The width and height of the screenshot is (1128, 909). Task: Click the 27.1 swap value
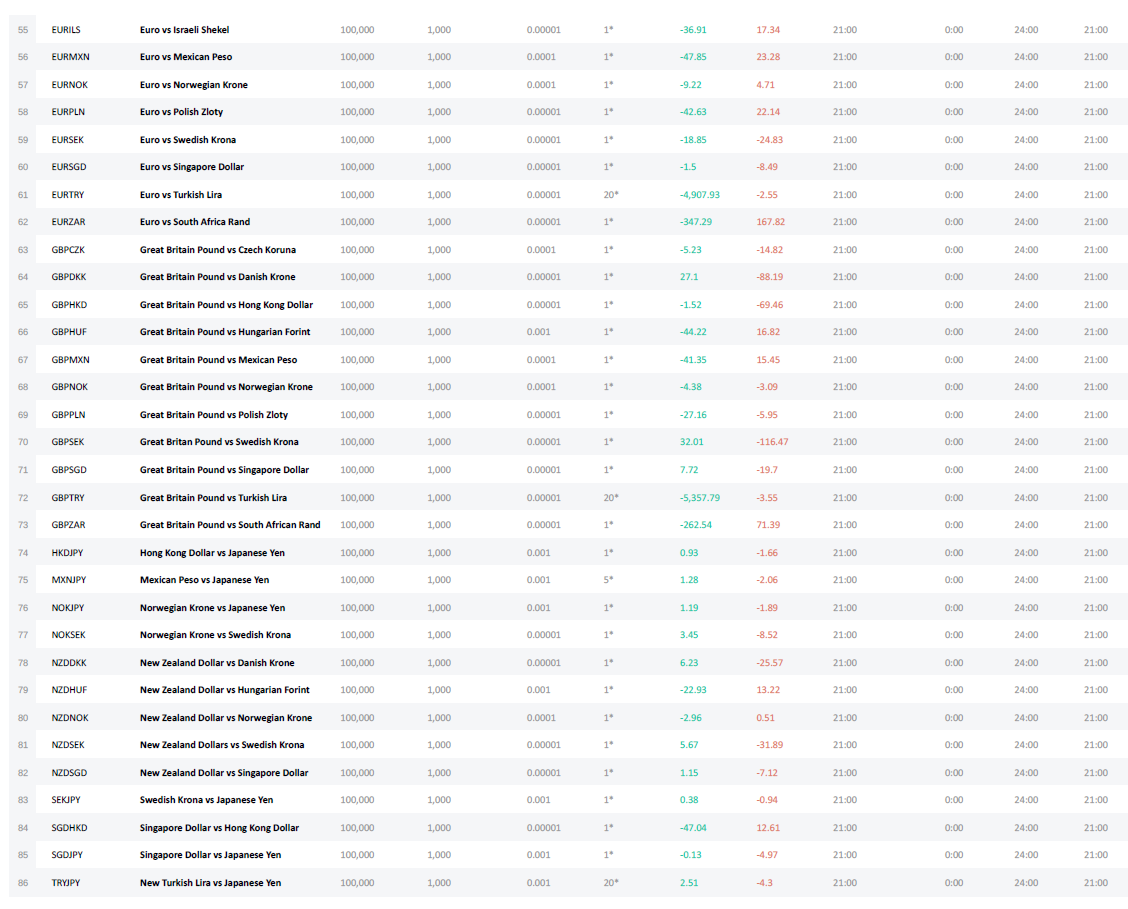pyautogui.click(x=688, y=277)
